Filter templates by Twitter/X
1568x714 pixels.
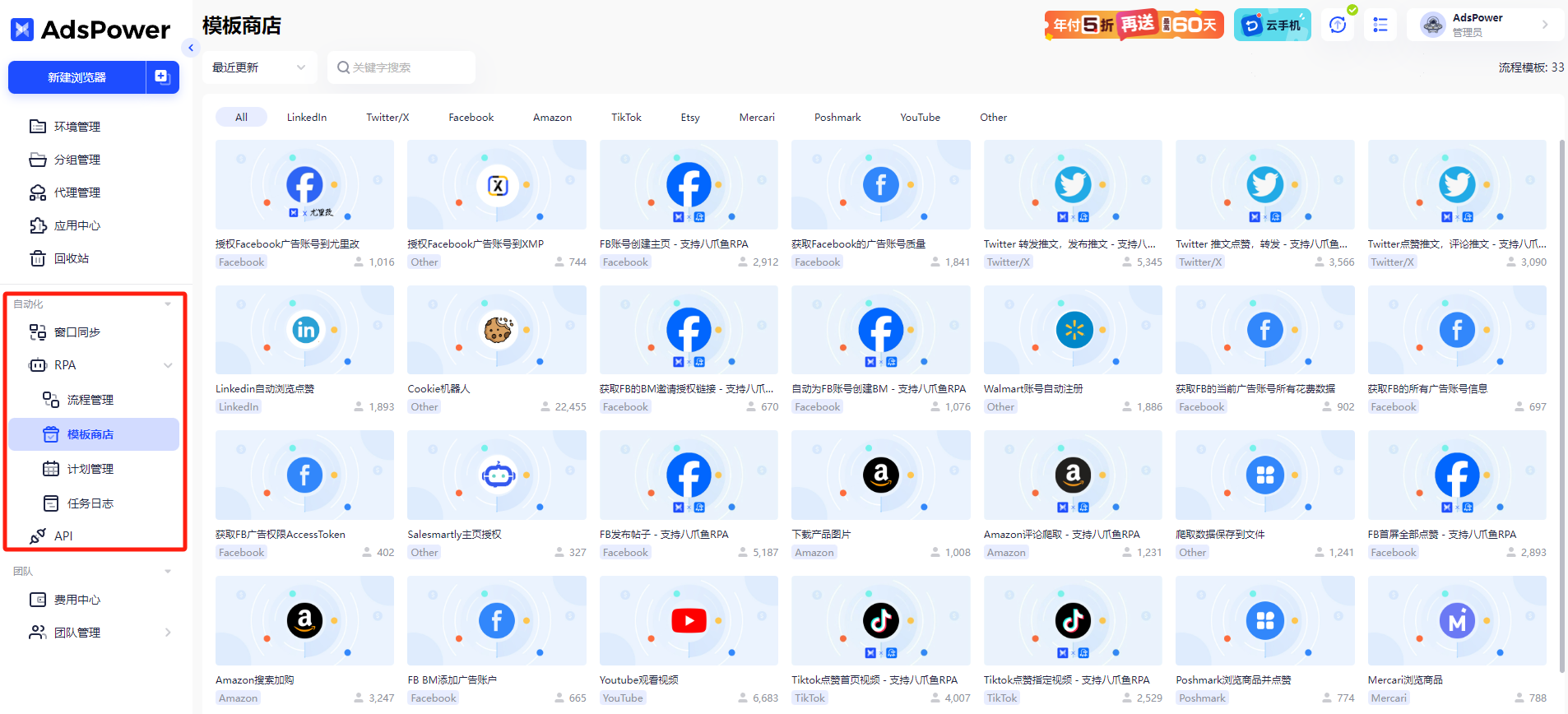387,117
